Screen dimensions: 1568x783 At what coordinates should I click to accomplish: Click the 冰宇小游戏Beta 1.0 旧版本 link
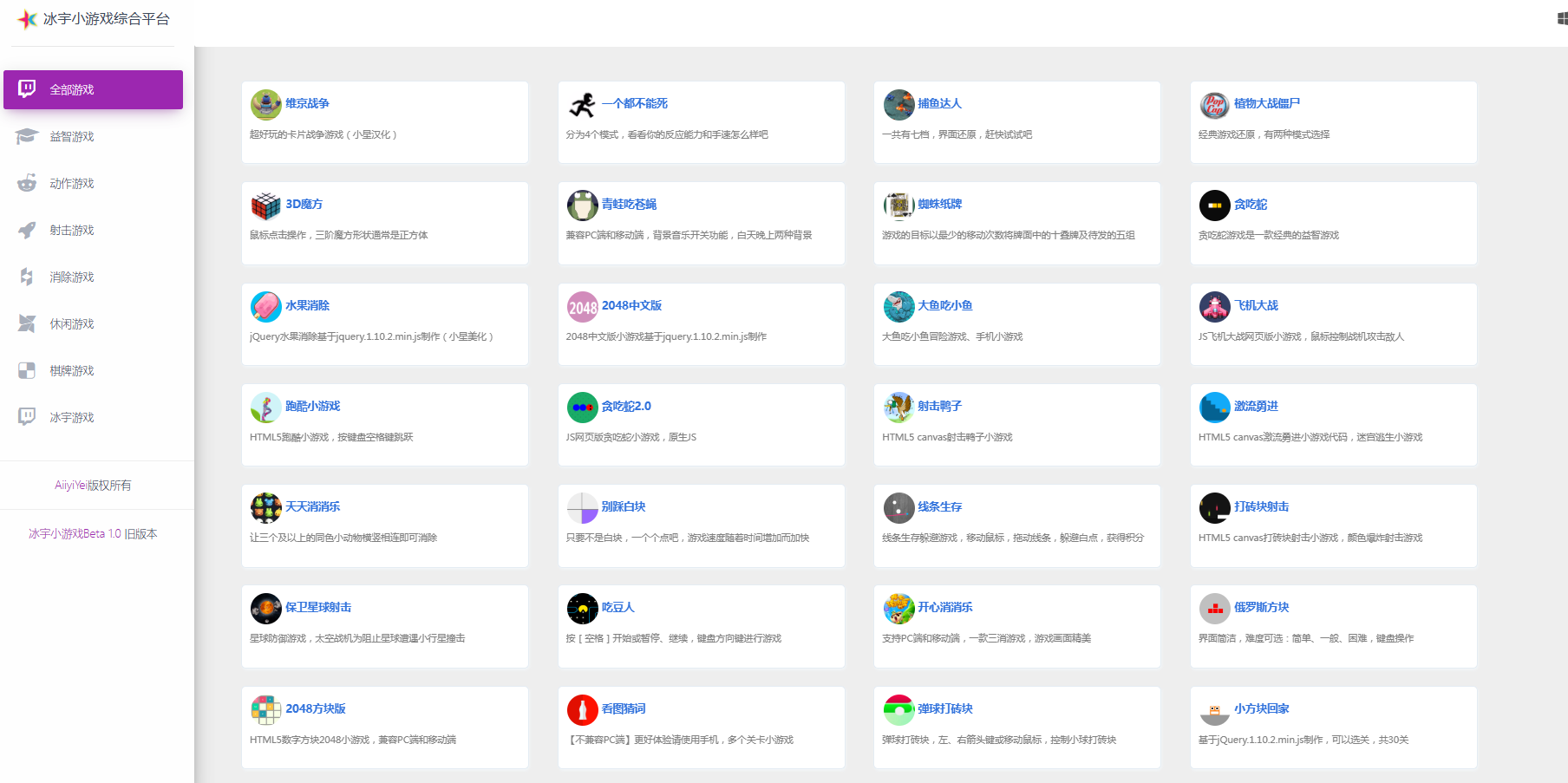coord(93,534)
